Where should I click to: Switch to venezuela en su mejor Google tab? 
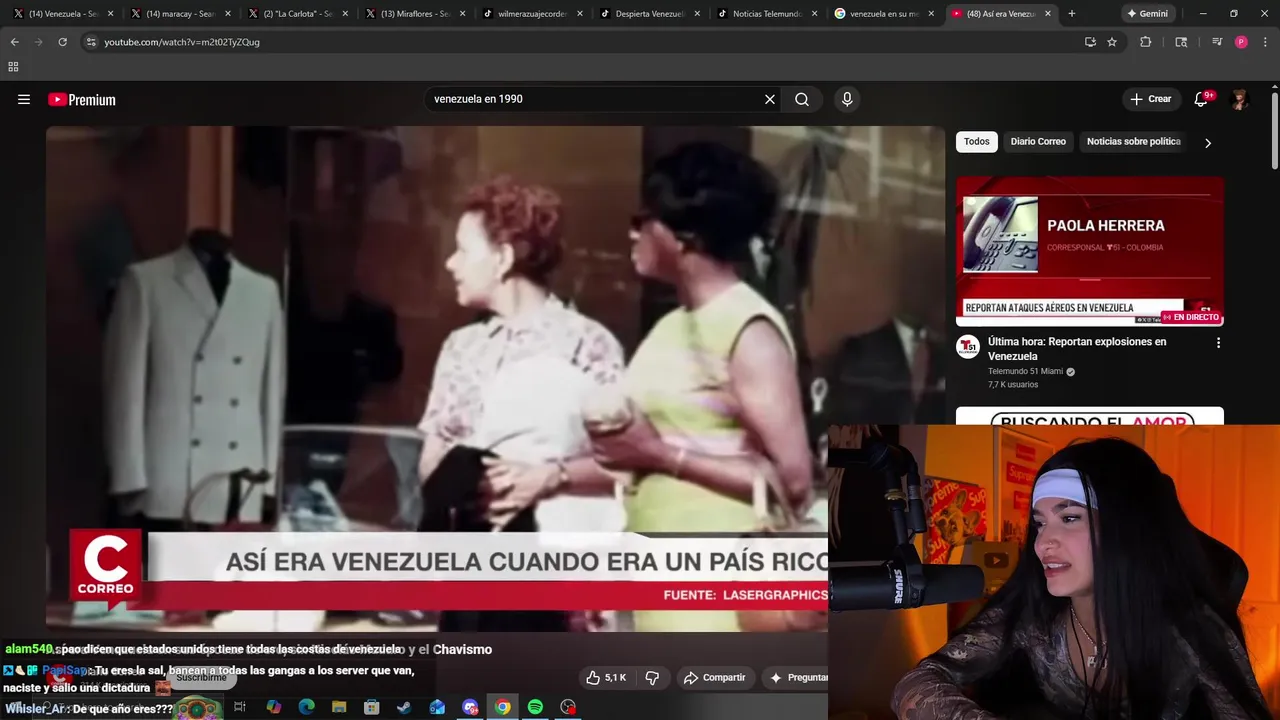point(883,14)
